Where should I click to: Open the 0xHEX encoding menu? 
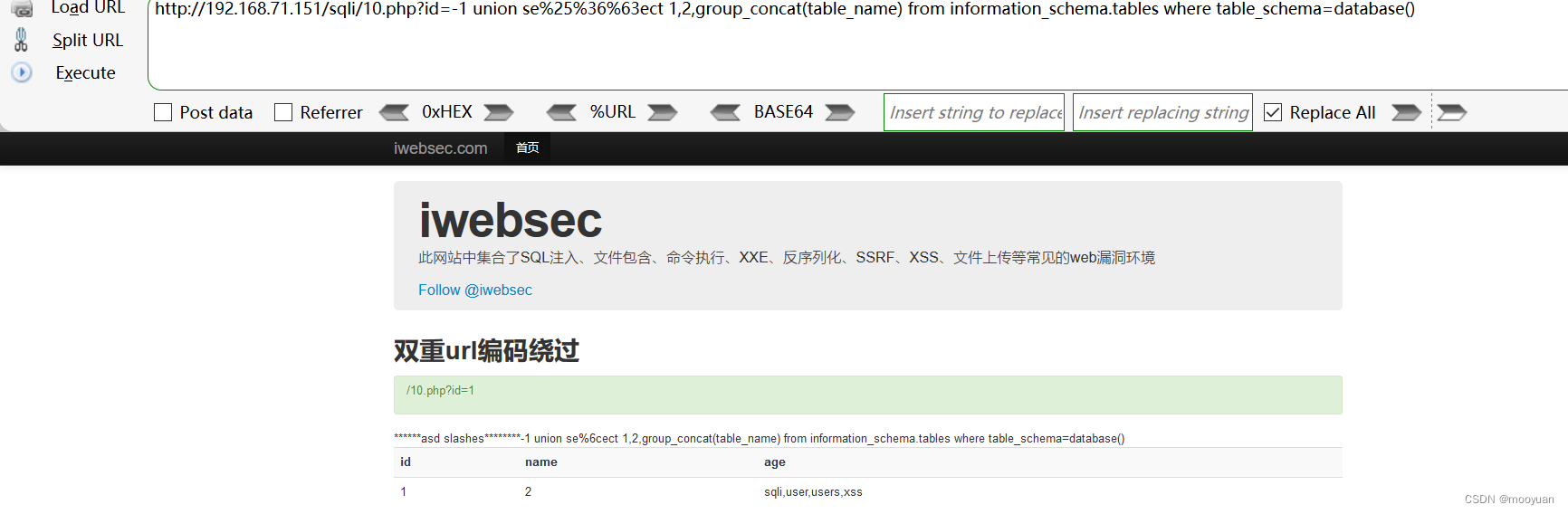point(447,112)
